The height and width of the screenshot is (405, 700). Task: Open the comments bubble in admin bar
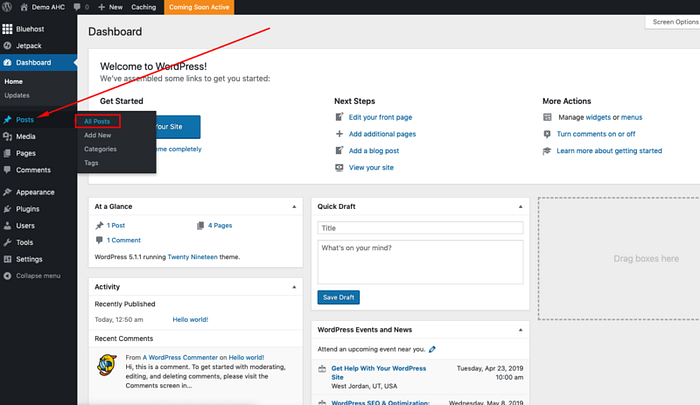click(77, 7)
